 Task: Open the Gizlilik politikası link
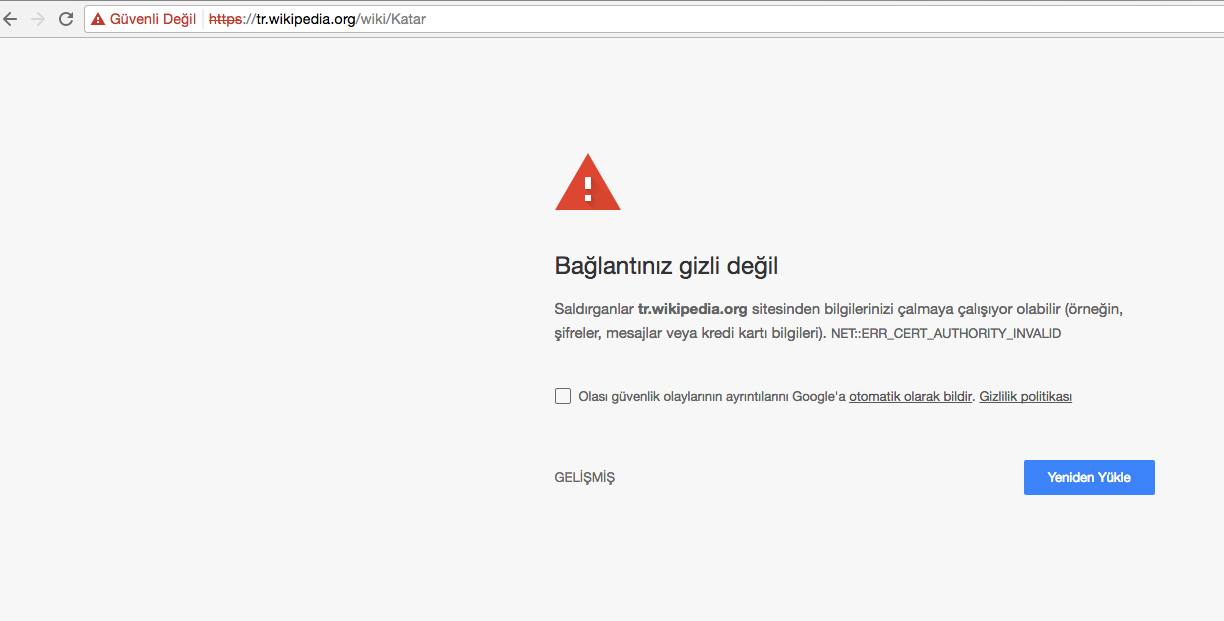pyautogui.click(x=1024, y=396)
